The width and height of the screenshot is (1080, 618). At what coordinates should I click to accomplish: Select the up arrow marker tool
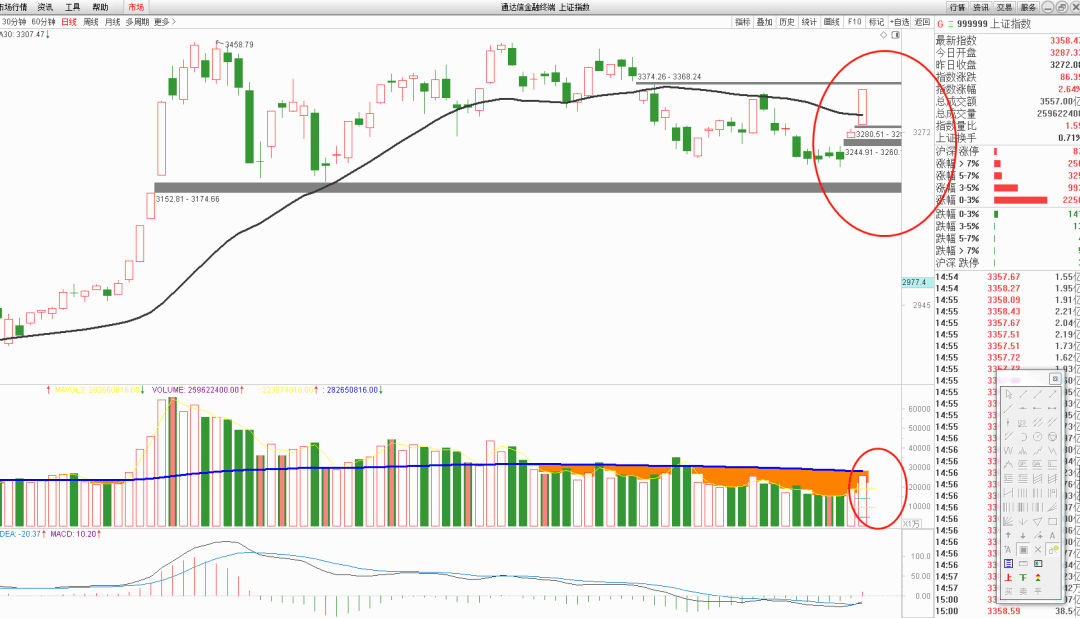coord(1008,535)
